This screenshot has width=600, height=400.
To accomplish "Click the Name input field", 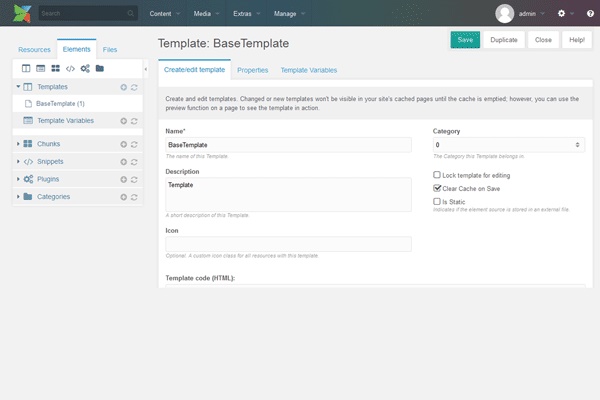I will pos(289,145).
